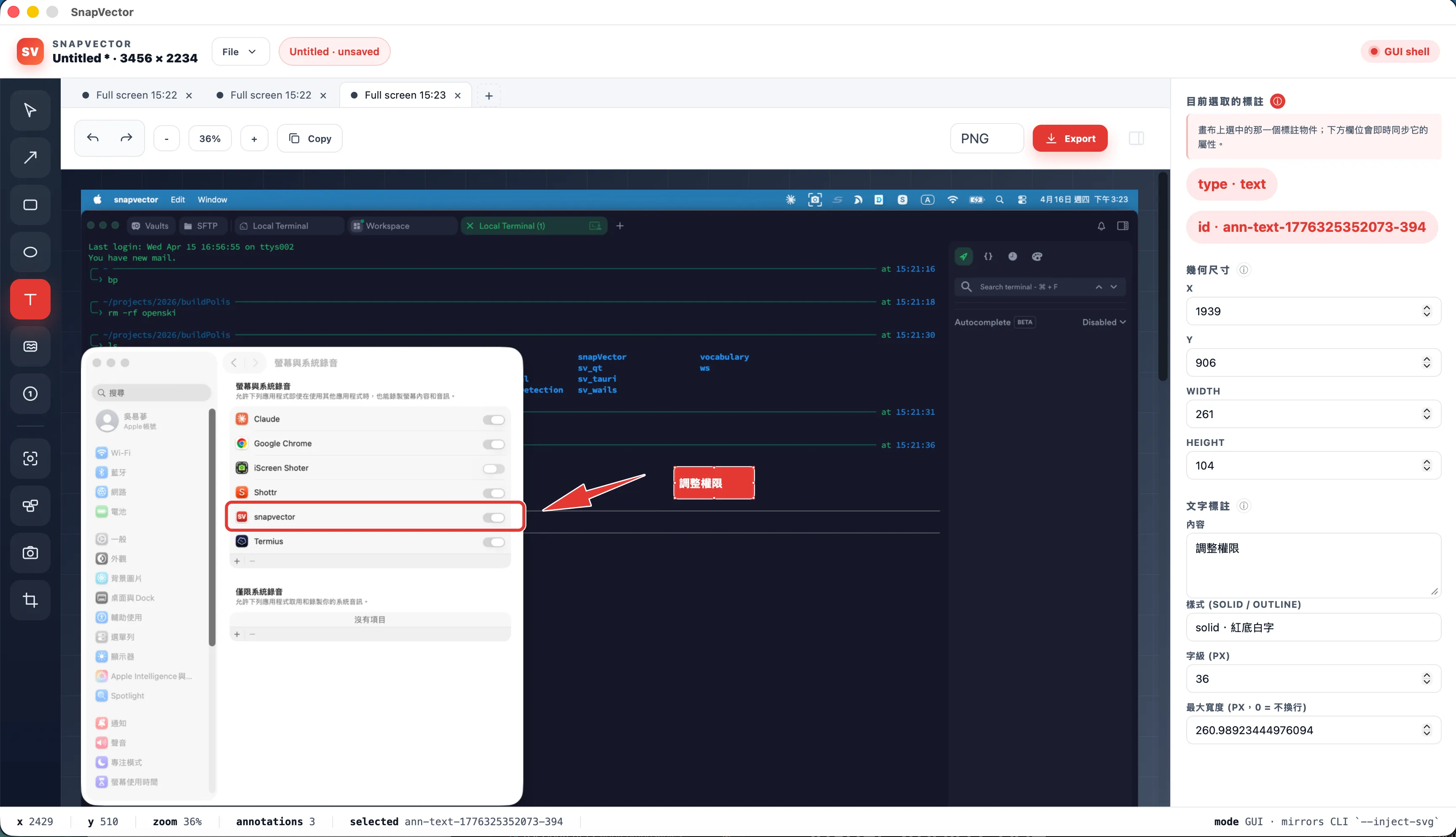
Task: Click the Untitled · unsaved status pill
Action: pyautogui.click(x=334, y=52)
